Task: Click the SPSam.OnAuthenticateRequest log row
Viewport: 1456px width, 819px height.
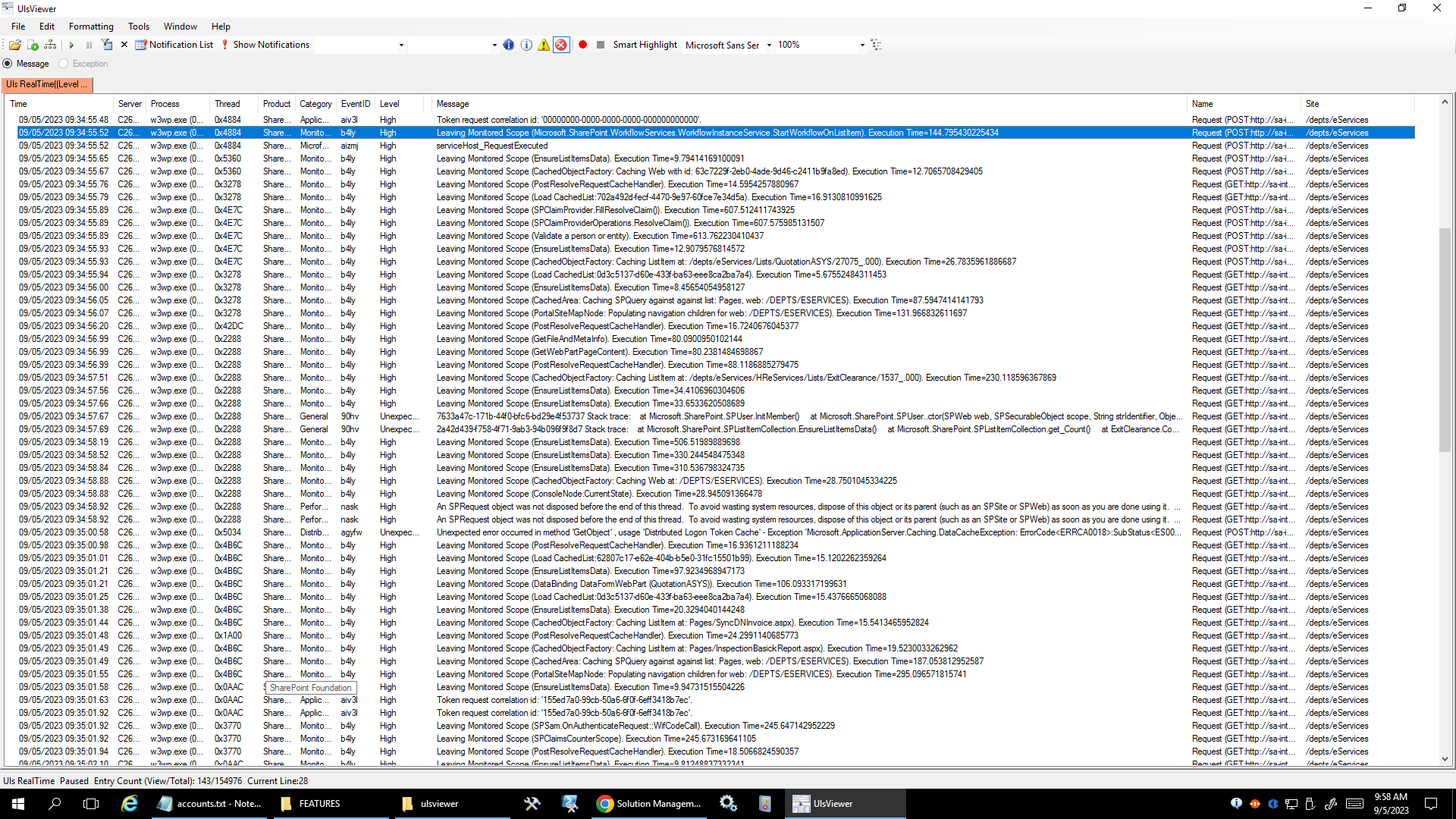Action: pyautogui.click(x=716, y=726)
